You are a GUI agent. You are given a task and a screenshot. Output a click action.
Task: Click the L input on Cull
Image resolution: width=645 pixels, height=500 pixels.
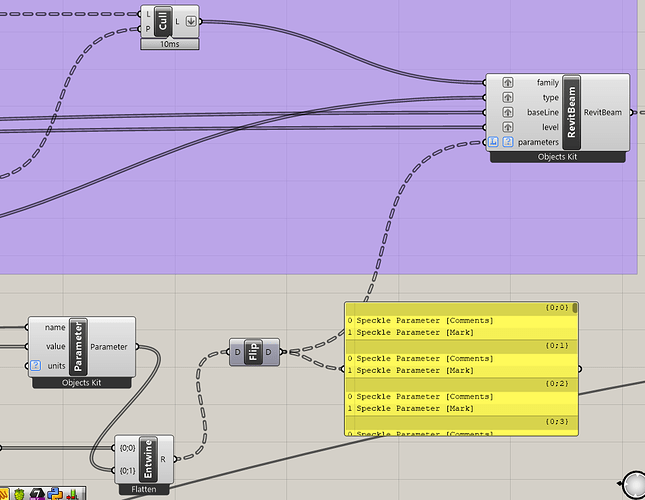[148, 14]
